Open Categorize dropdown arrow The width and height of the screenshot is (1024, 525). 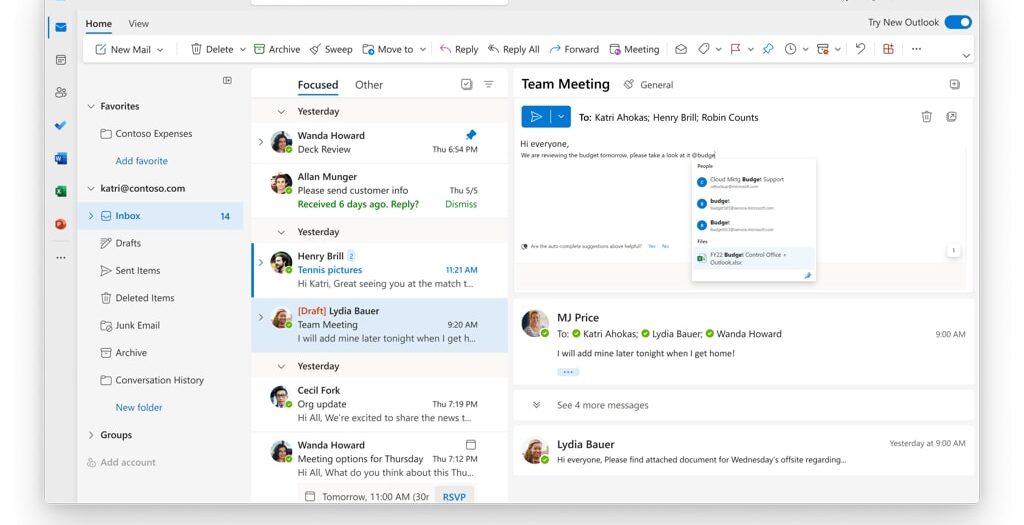click(718, 50)
